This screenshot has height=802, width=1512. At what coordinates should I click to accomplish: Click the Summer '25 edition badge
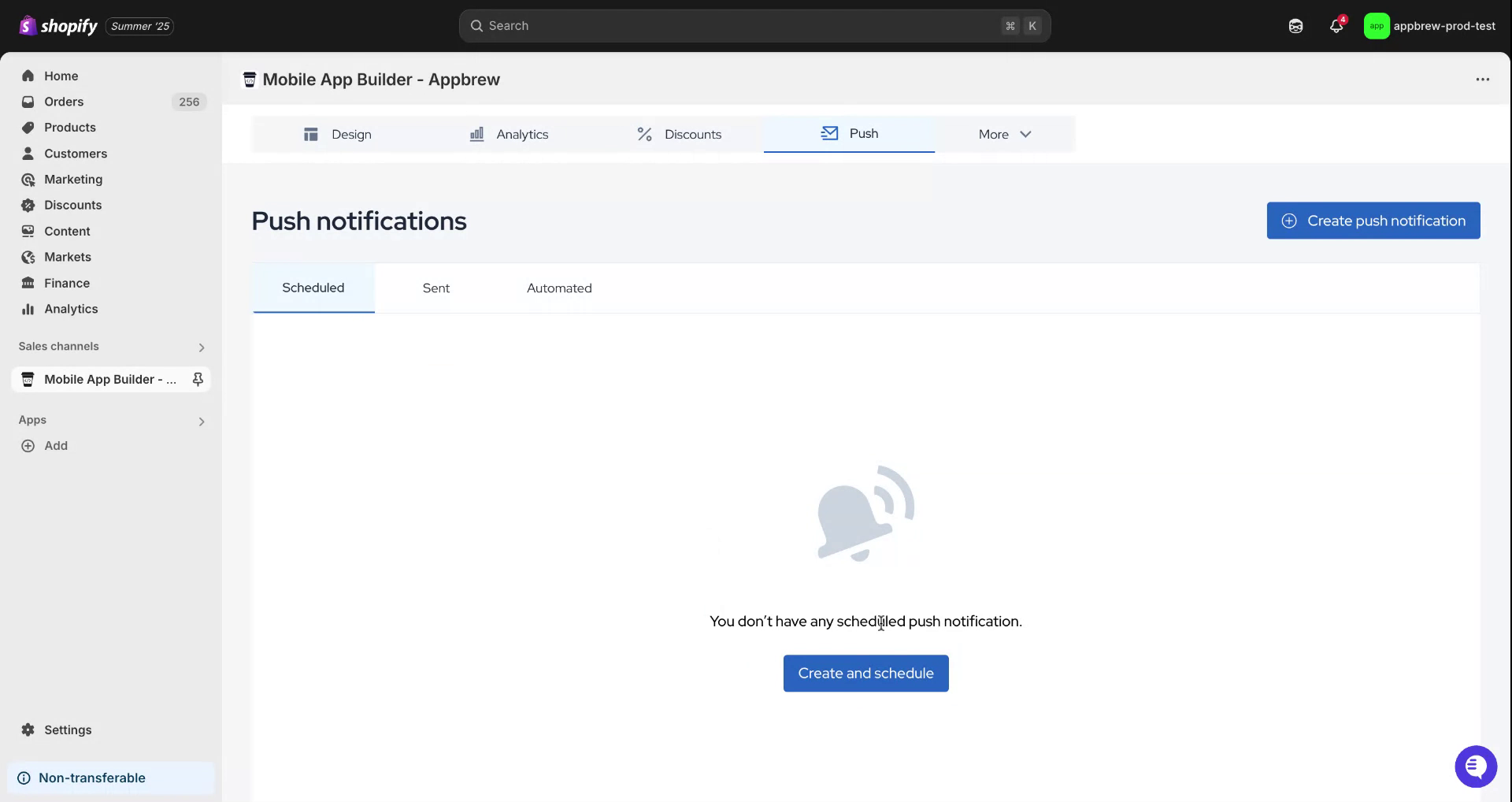point(140,26)
